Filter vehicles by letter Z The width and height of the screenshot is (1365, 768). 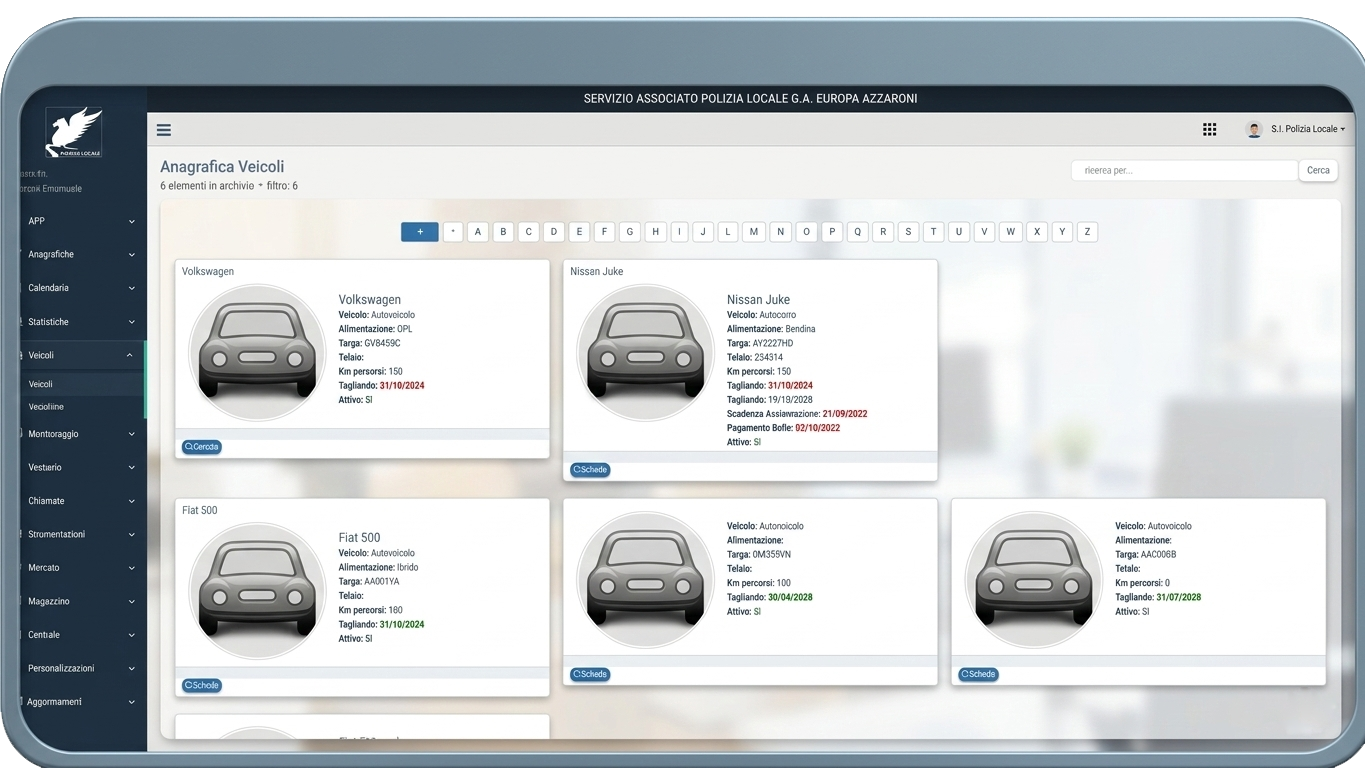[x=1087, y=232]
